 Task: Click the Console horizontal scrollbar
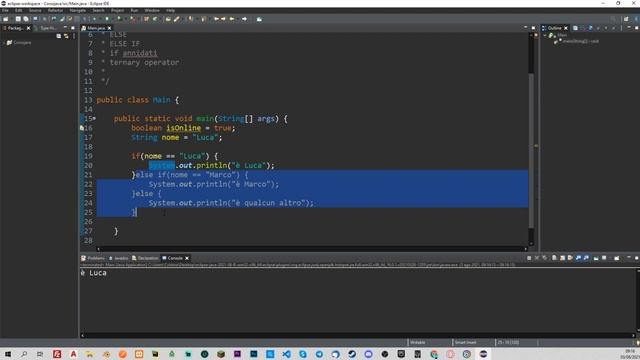click(x=357, y=335)
